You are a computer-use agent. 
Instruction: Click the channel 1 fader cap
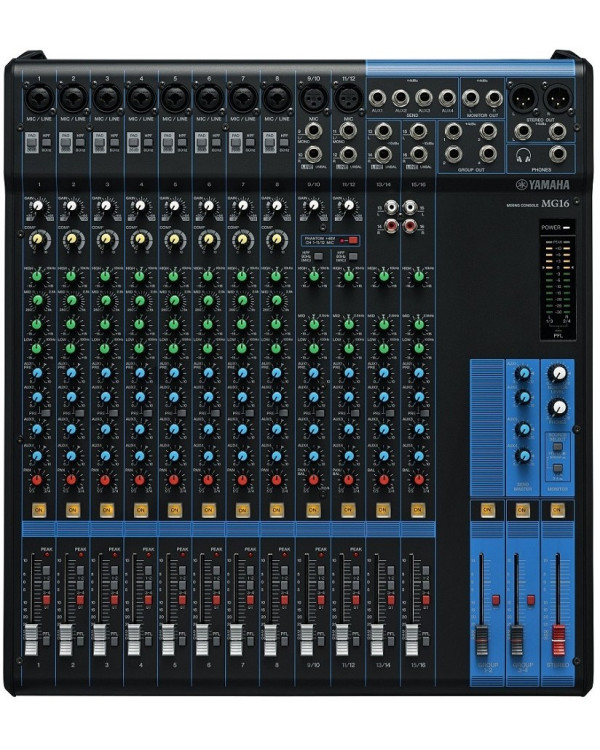click(x=31, y=640)
